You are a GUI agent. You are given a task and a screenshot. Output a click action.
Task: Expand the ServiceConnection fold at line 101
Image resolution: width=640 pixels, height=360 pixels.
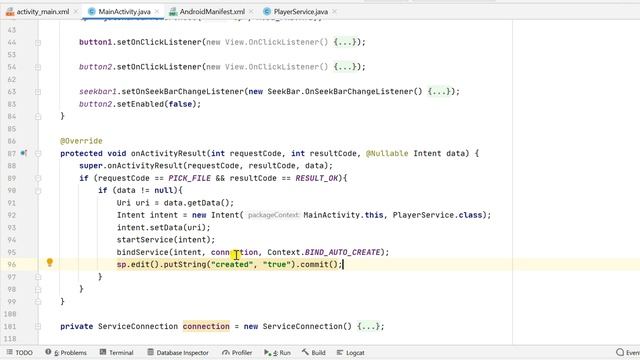click(x=38, y=327)
